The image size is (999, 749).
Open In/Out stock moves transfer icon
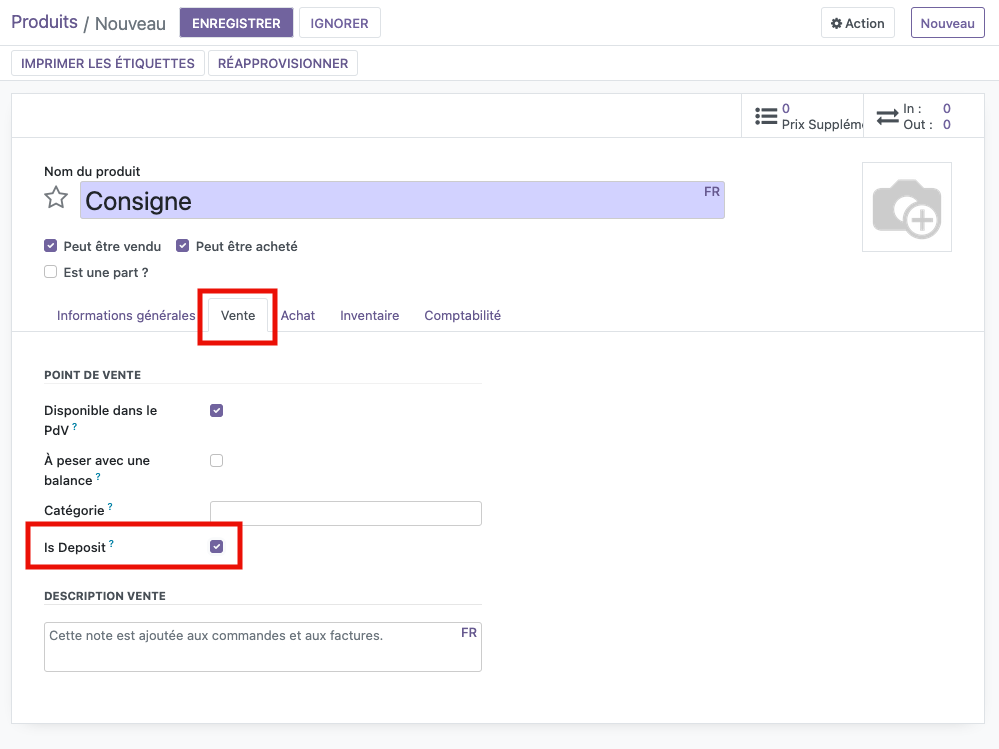point(888,116)
